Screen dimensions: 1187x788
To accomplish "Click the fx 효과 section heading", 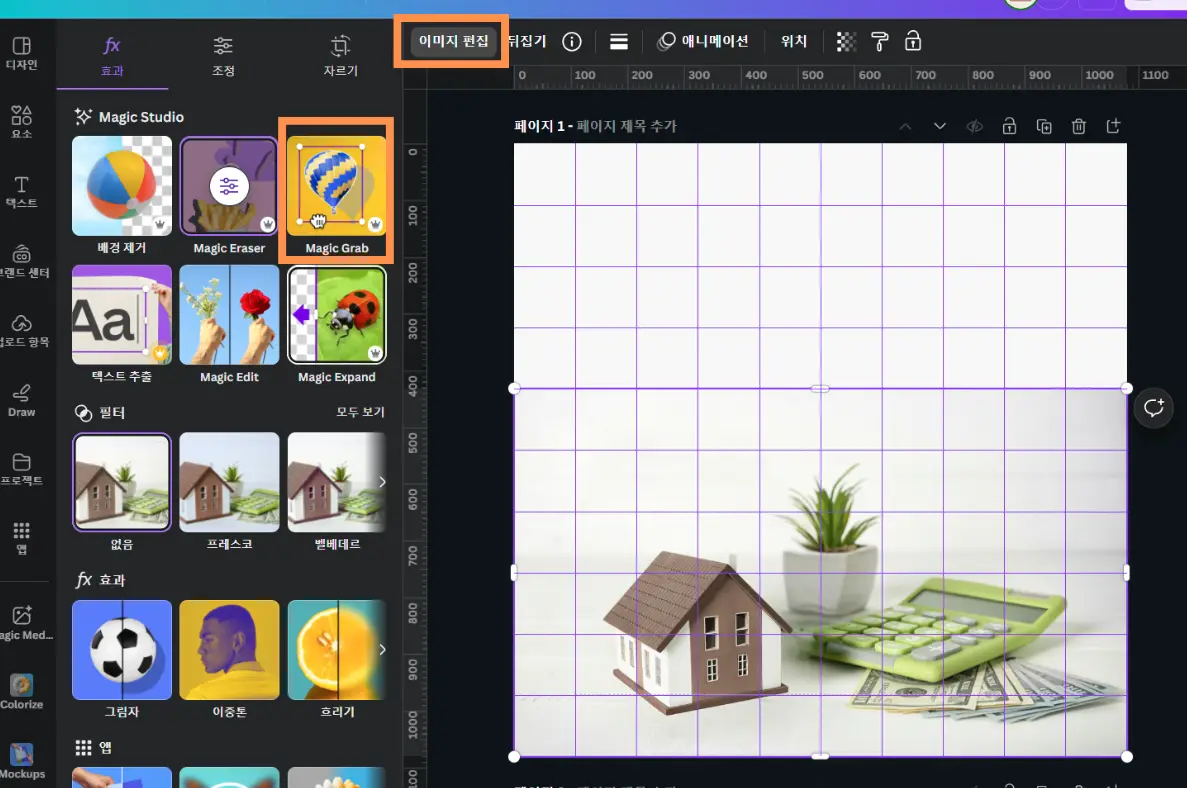I will tap(100, 580).
